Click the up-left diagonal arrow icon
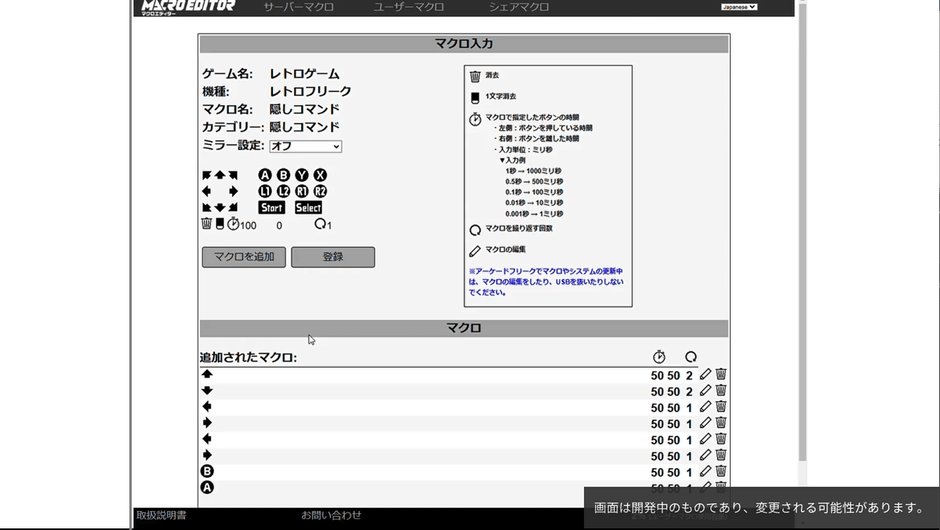This screenshot has width=940, height=530. click(207, 175)
